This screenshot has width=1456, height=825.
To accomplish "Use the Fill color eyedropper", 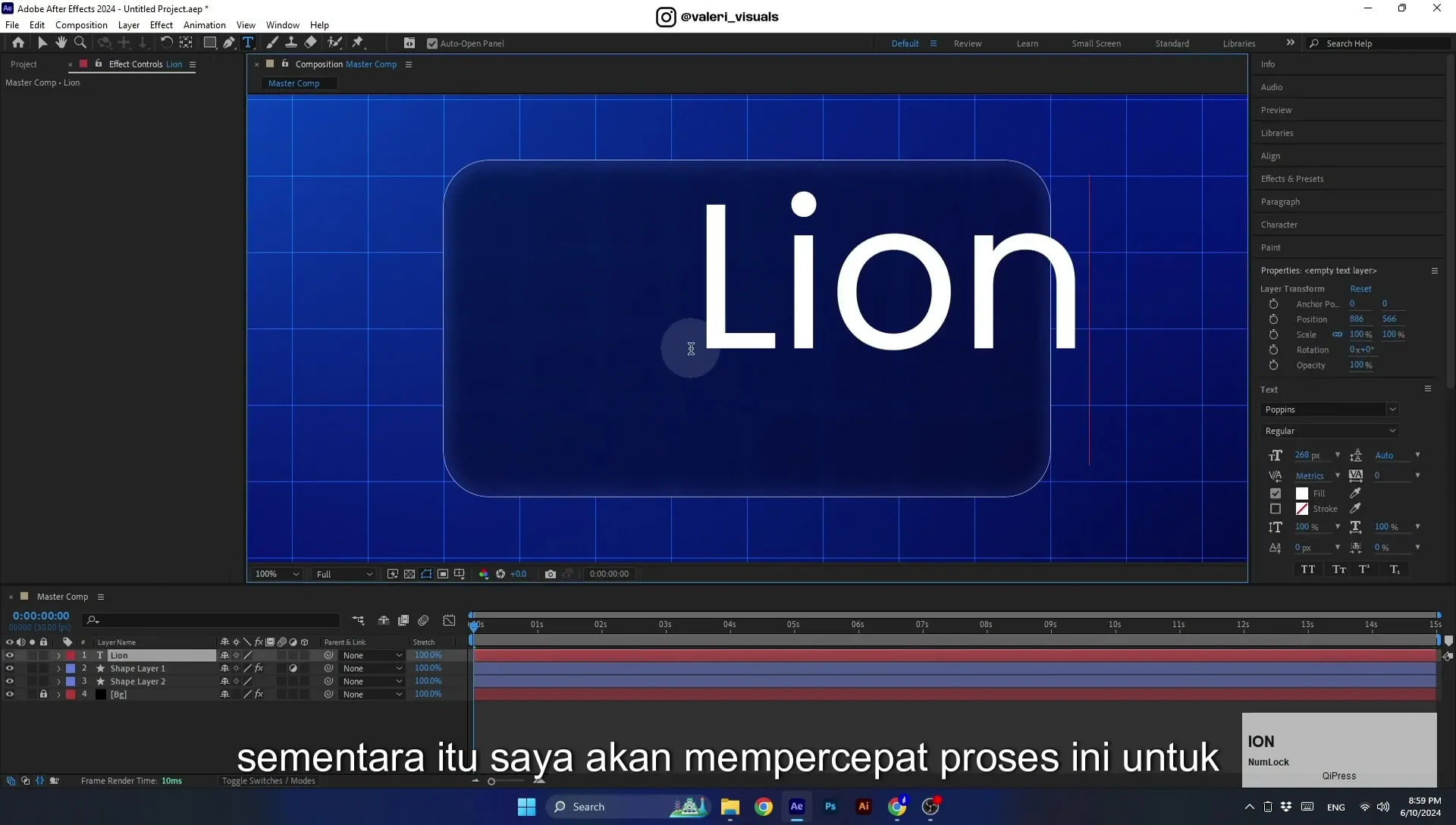I will pyautogui.click(x=1355, y=493).
